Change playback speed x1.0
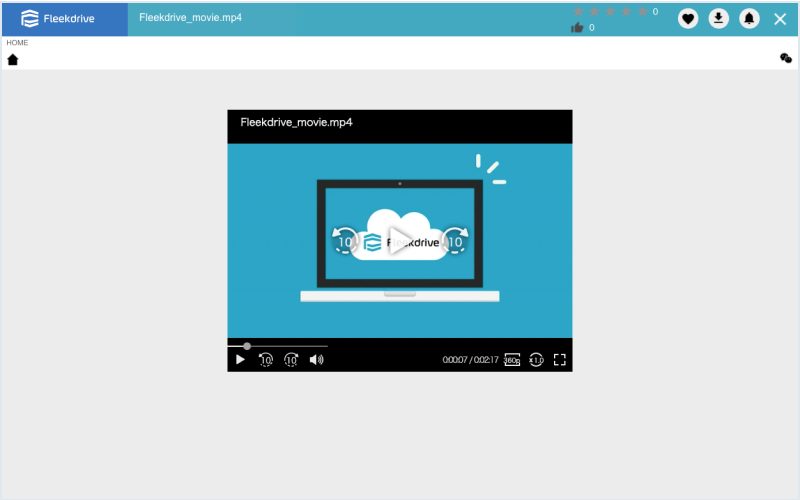This screenshot has height=500, width=800. point(536,360)
